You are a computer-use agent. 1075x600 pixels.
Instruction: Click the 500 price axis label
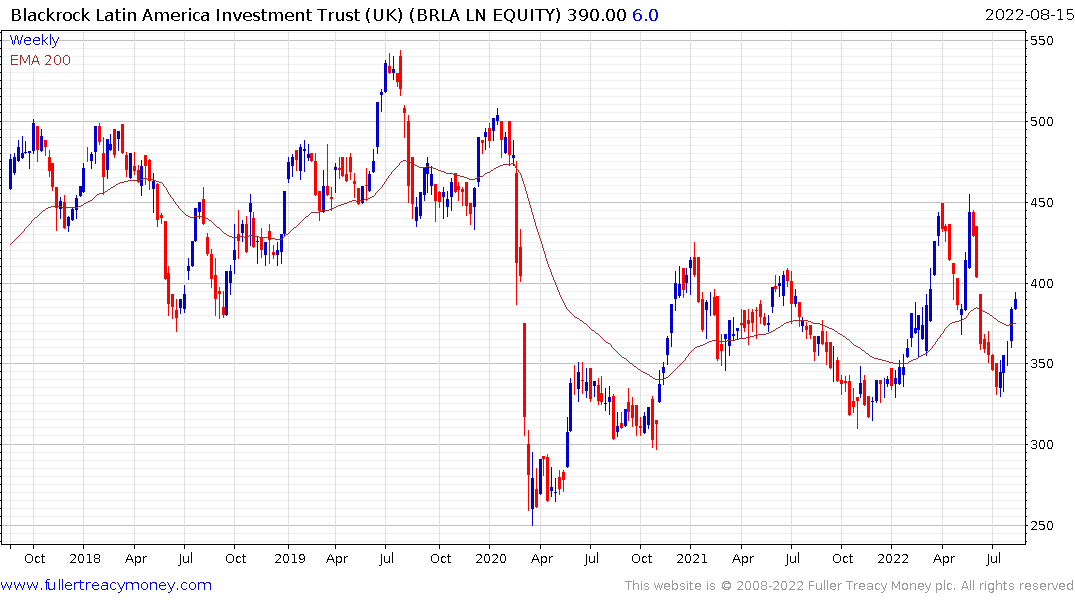click(x=1041, y=122)
